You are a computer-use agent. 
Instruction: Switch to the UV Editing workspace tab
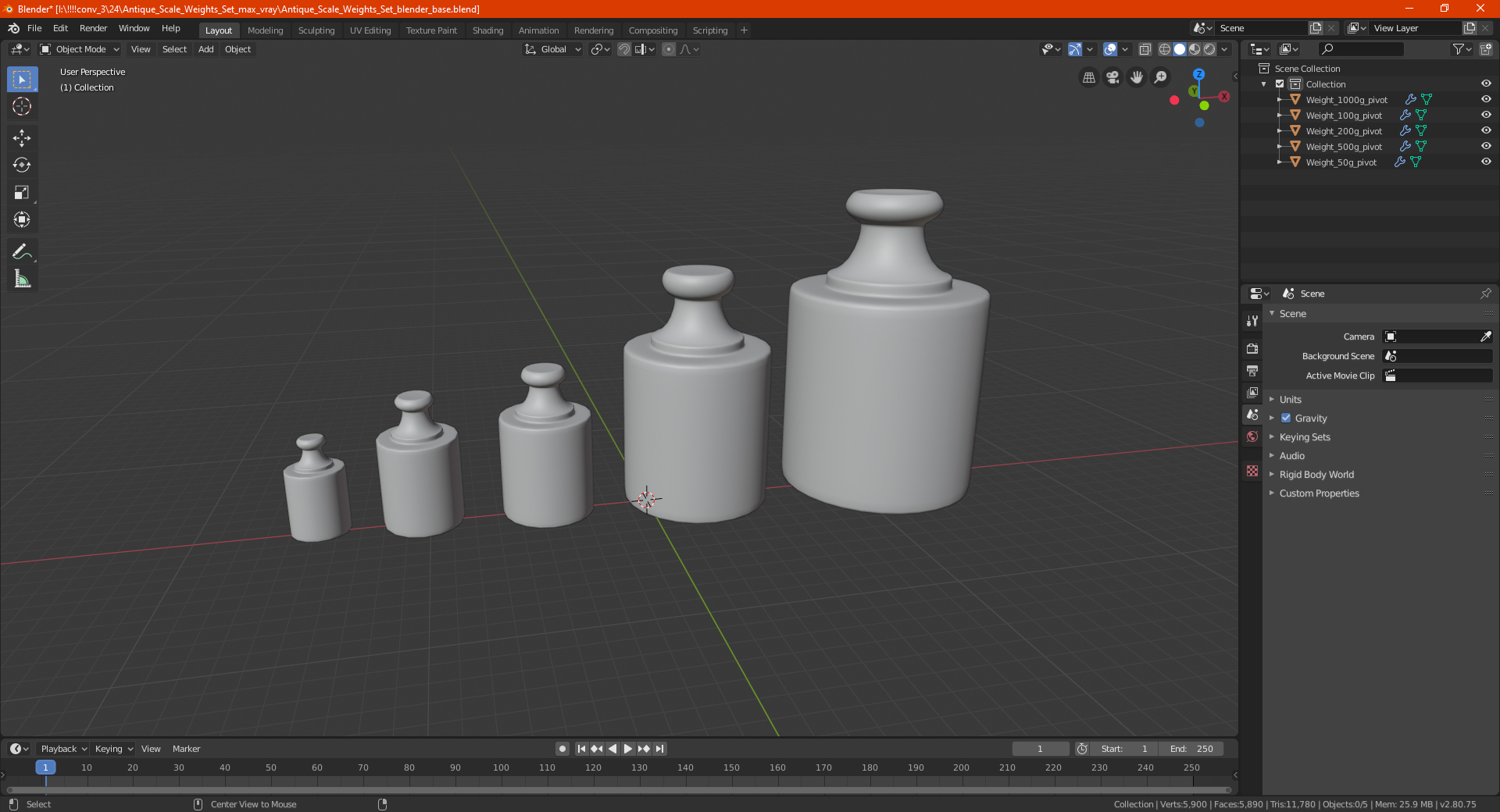click(x=370, y=30)
